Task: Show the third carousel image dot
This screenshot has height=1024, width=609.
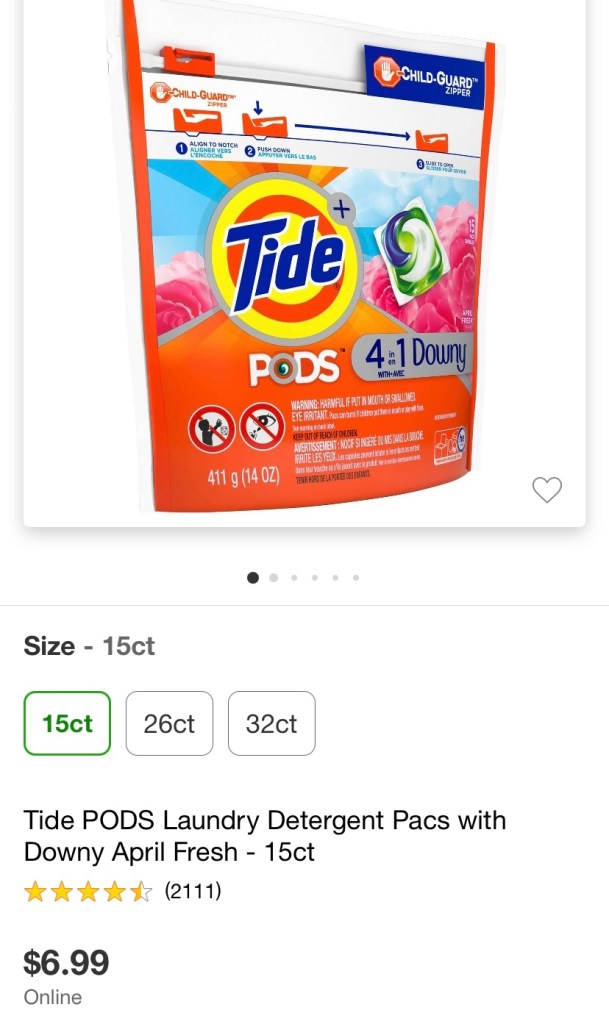Action: [x=294, y=577]
